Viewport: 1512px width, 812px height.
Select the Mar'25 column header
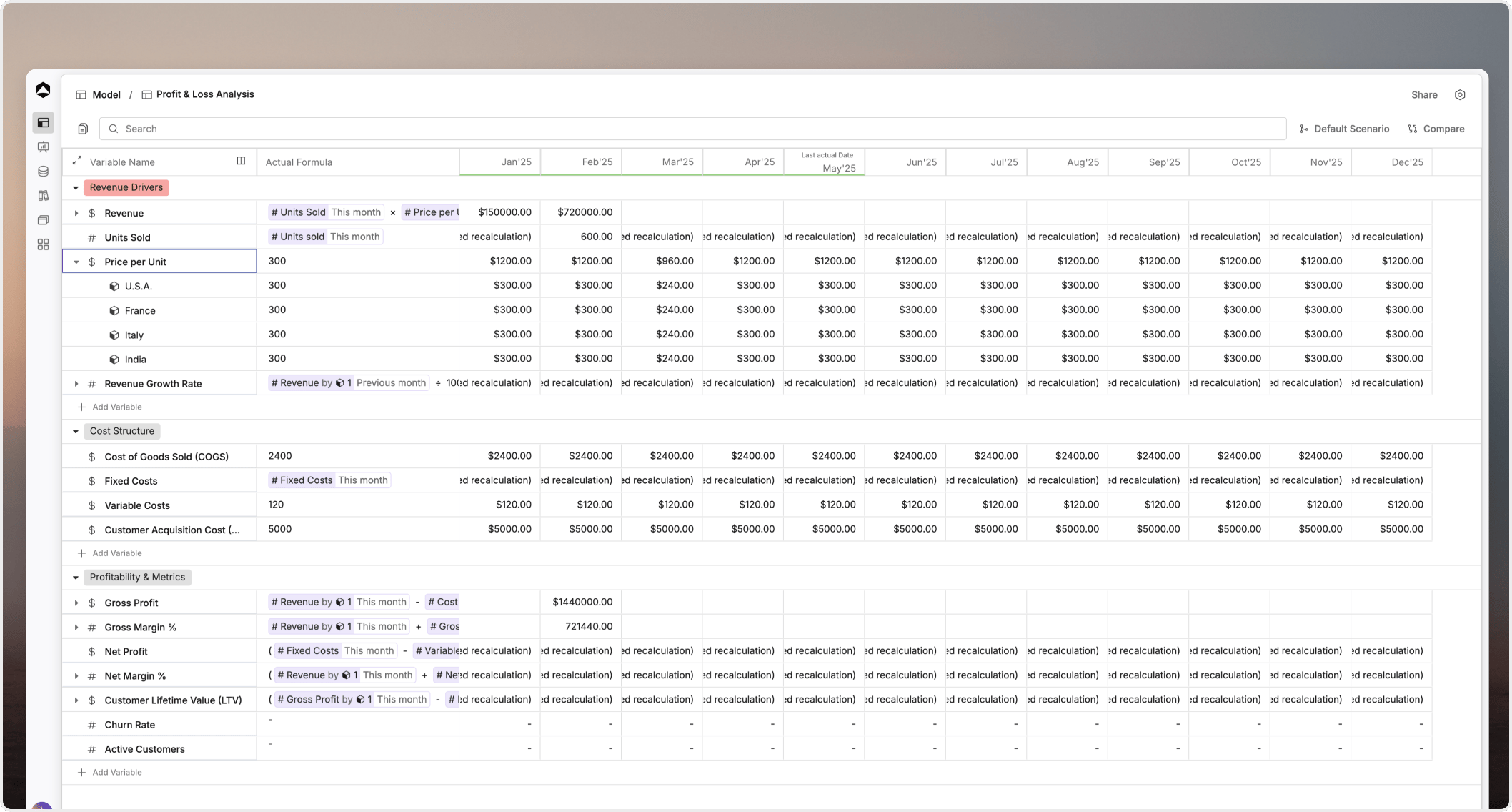point(662,162)
